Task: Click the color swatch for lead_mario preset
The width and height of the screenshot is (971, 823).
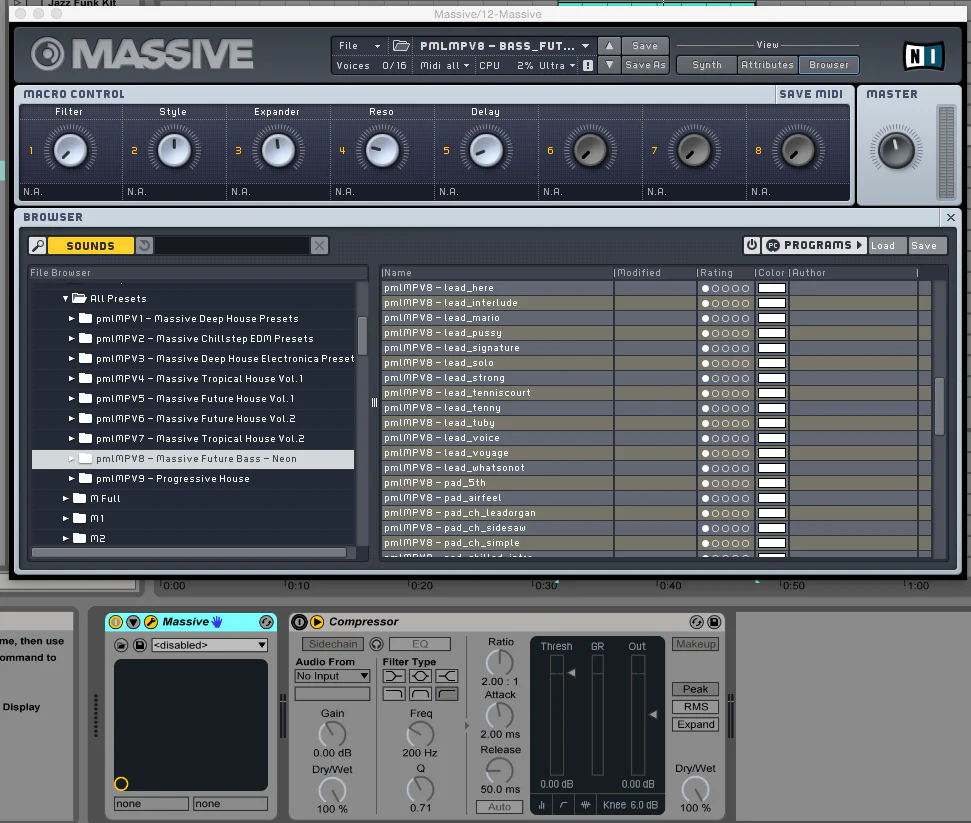Action: coord(771,318)
